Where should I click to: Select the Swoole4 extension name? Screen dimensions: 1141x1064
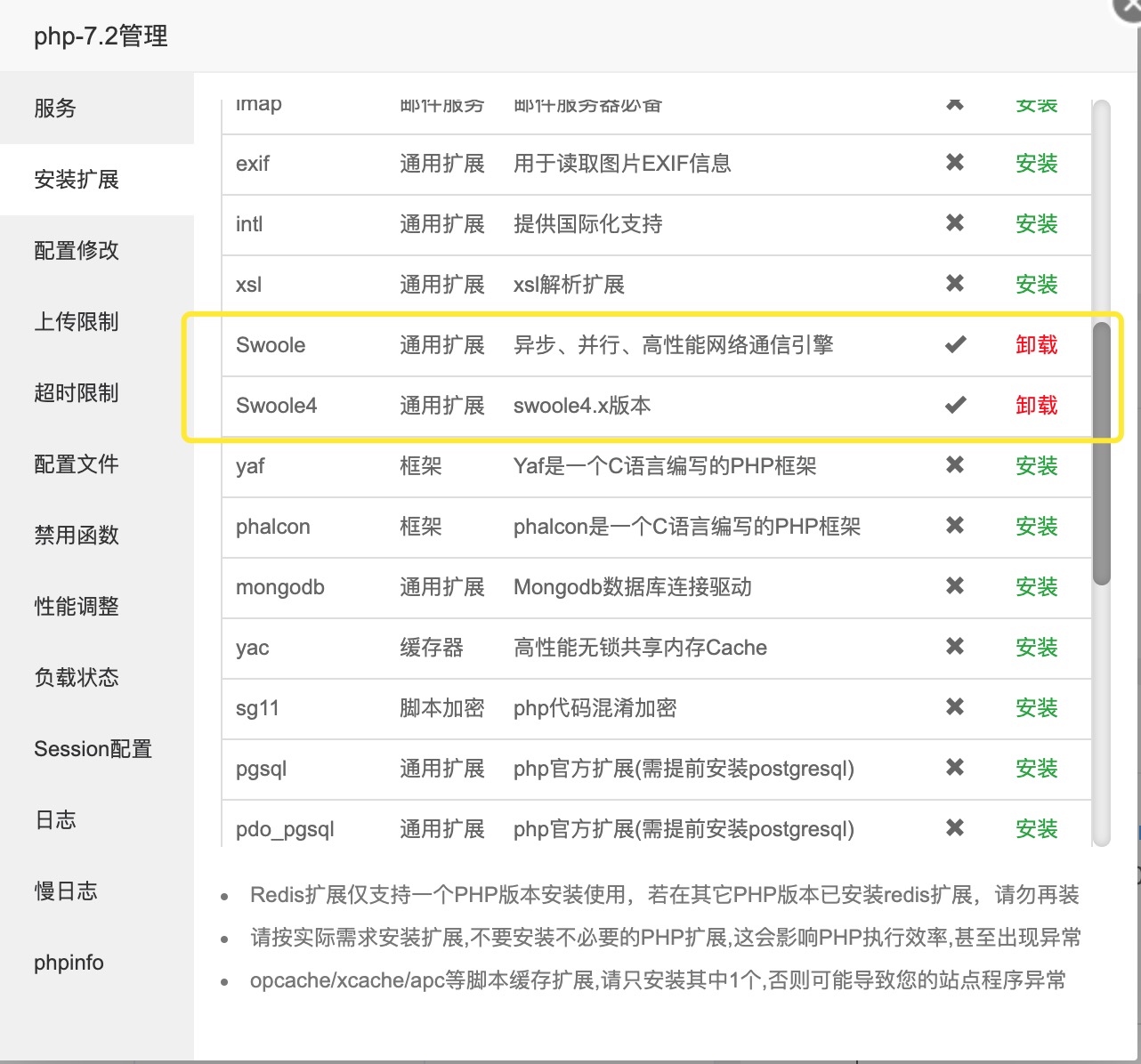tap(277, 406)
